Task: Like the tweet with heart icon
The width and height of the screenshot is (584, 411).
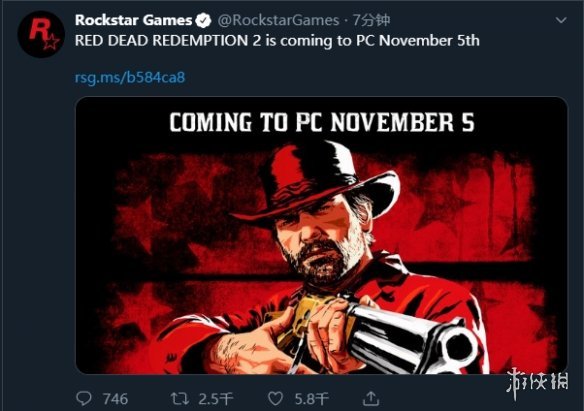Action: (276, 399)
